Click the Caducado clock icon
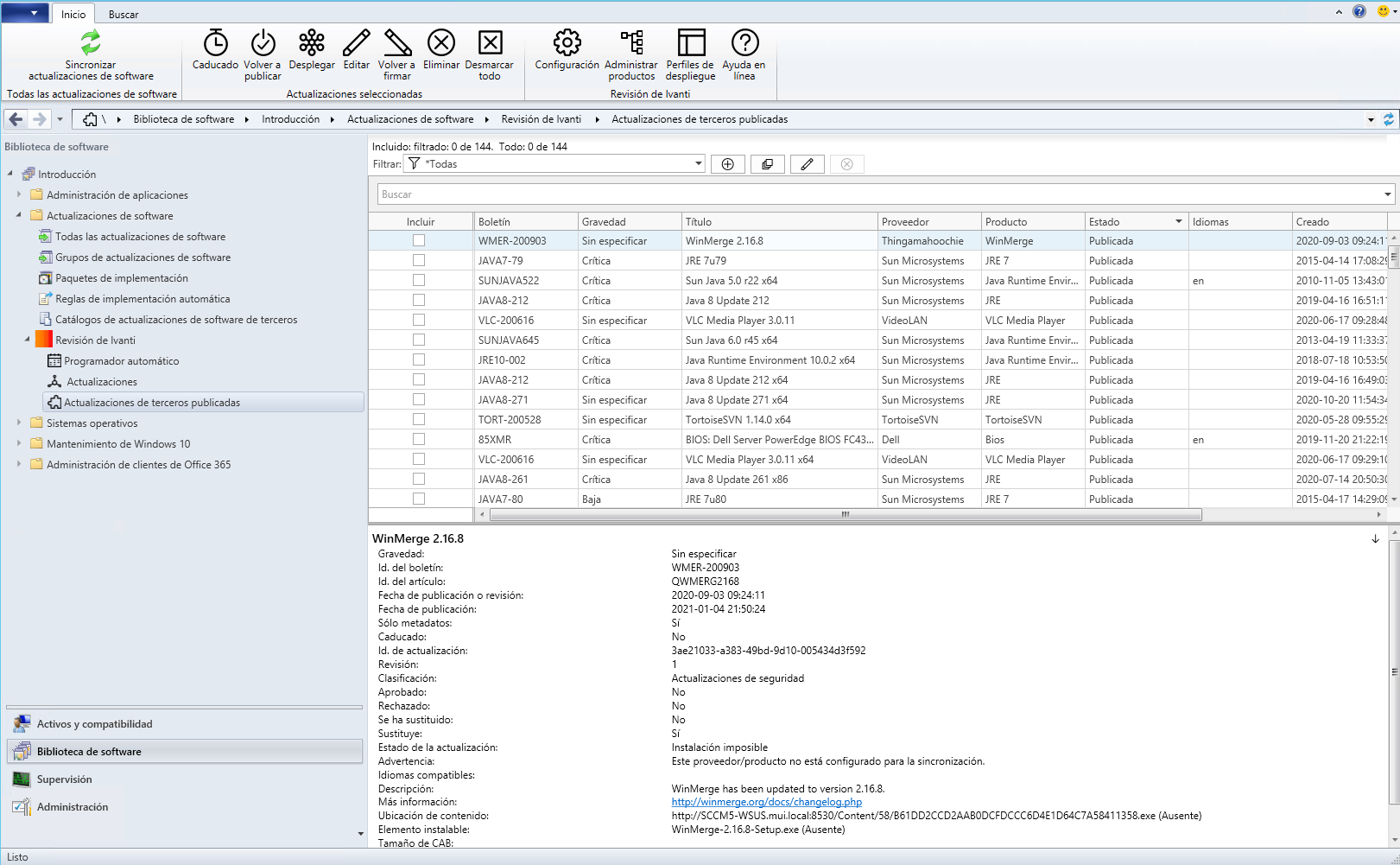 [x=215, y=43]
